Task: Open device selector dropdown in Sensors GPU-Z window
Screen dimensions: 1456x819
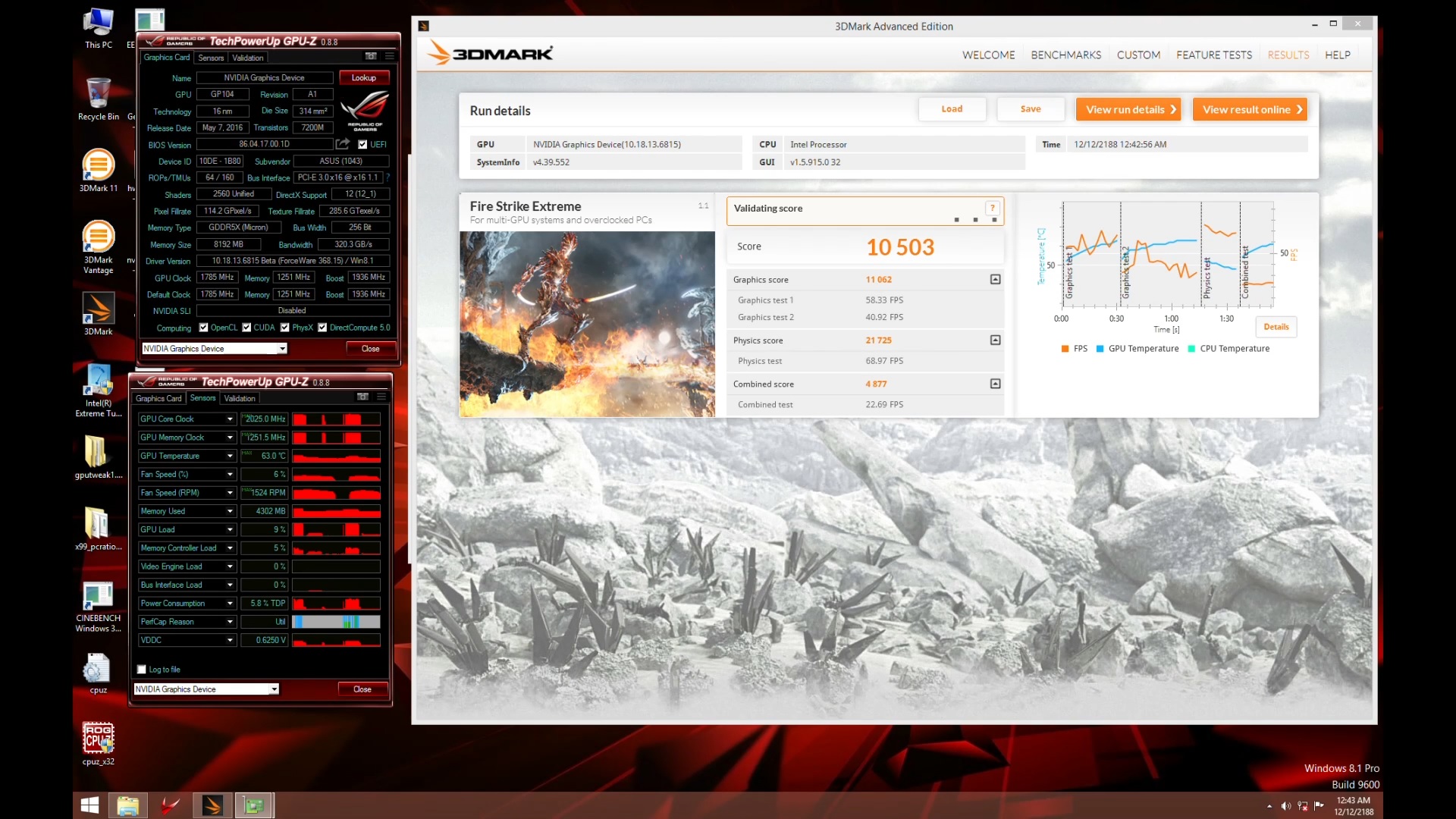Action: [275, 689]
